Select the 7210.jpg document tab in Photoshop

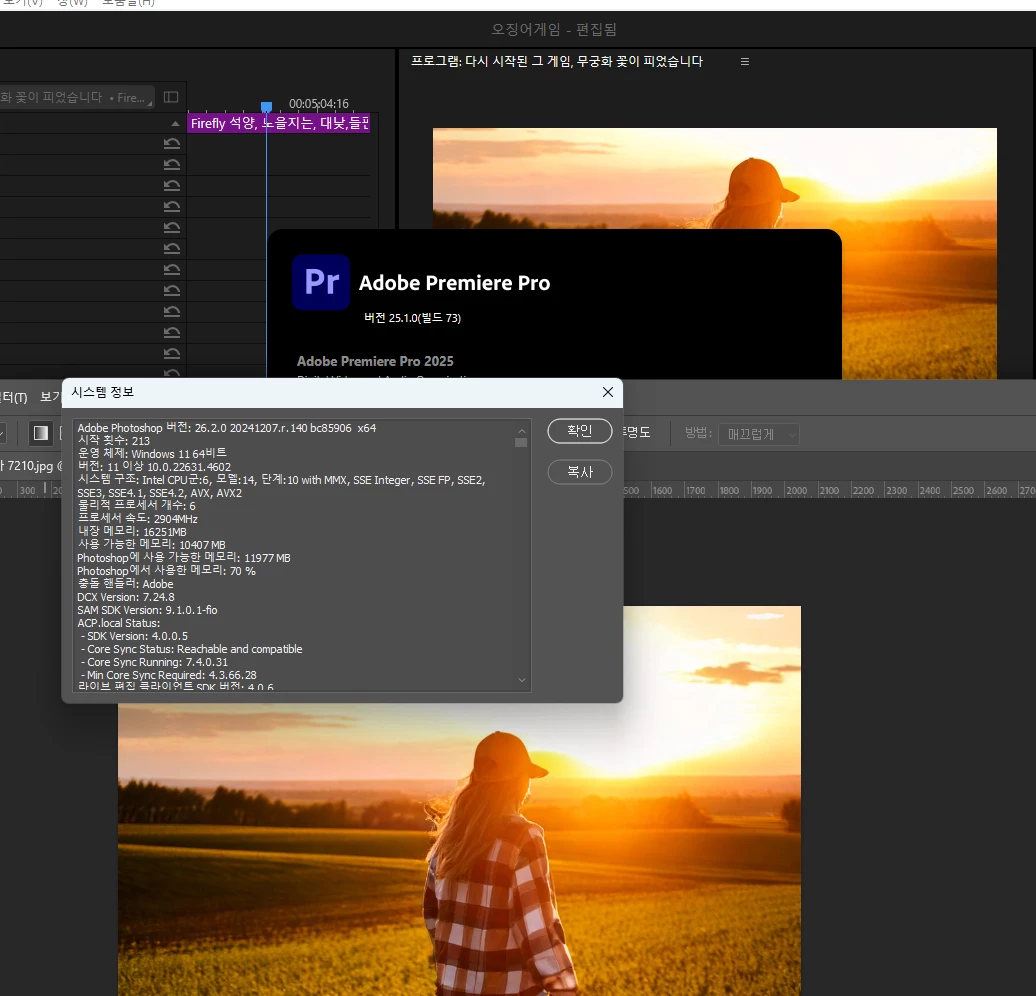[x=30, y=465]
